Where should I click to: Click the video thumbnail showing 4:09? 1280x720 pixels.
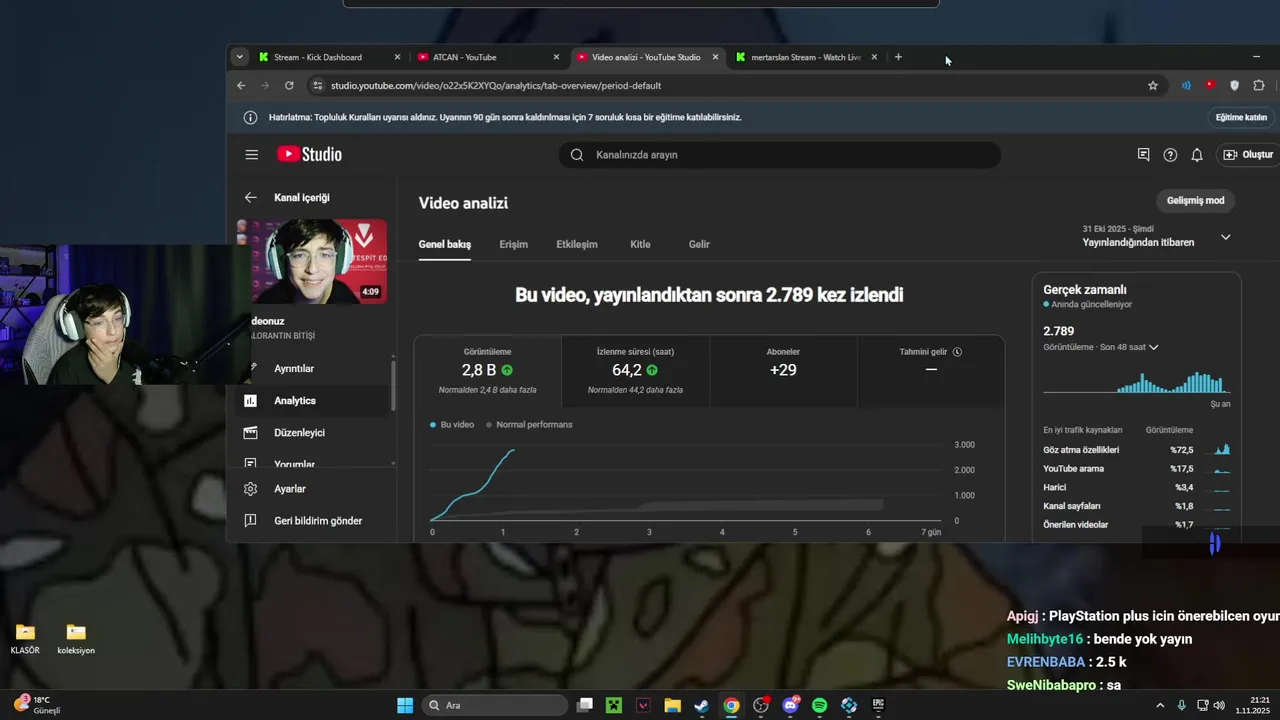point(312,261)
